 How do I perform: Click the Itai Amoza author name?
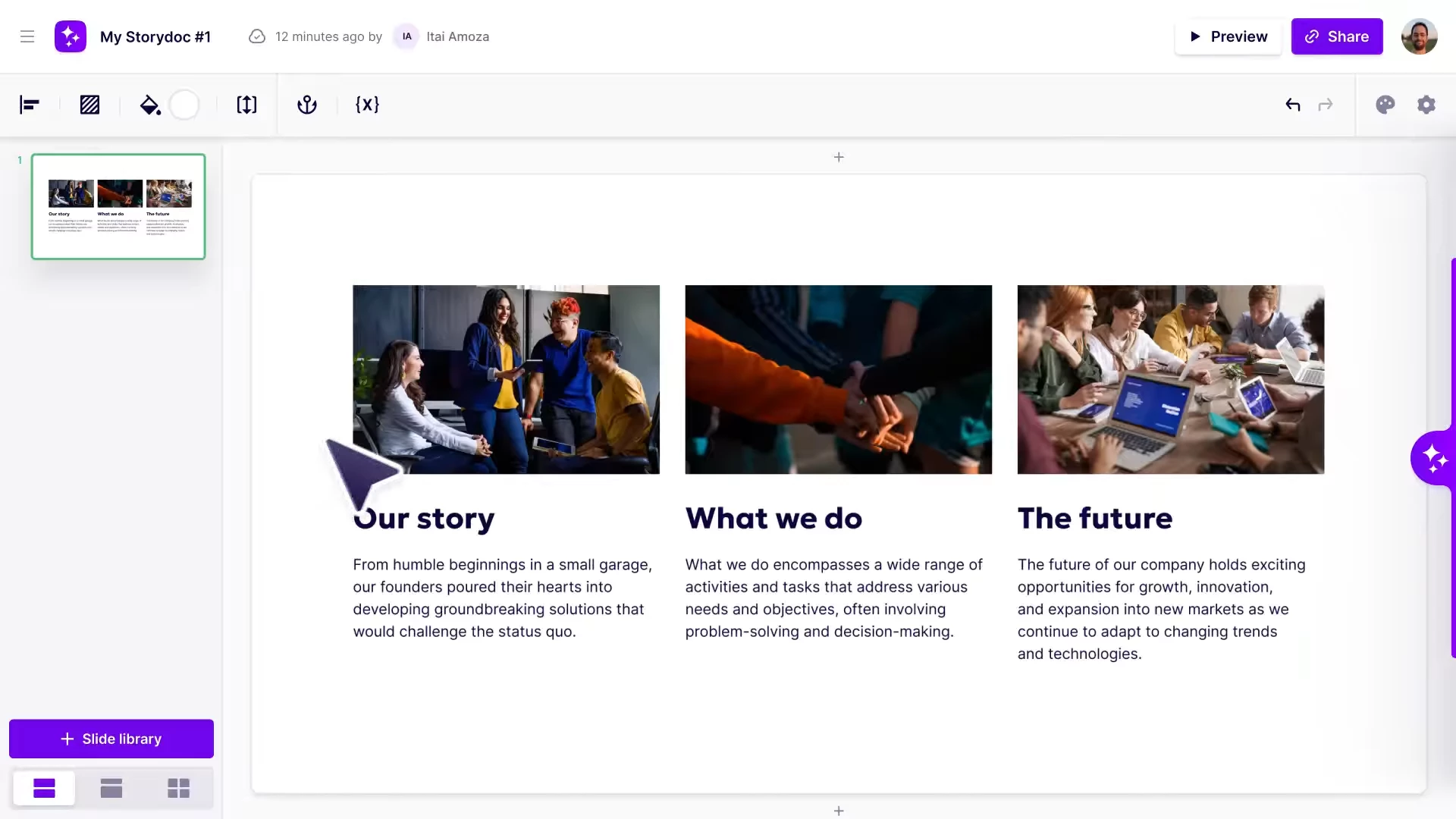click(x=457, y=36)
